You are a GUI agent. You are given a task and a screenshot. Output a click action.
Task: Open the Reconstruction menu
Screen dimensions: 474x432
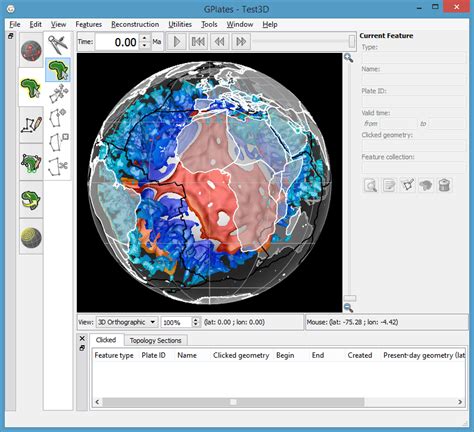[135, 24]
